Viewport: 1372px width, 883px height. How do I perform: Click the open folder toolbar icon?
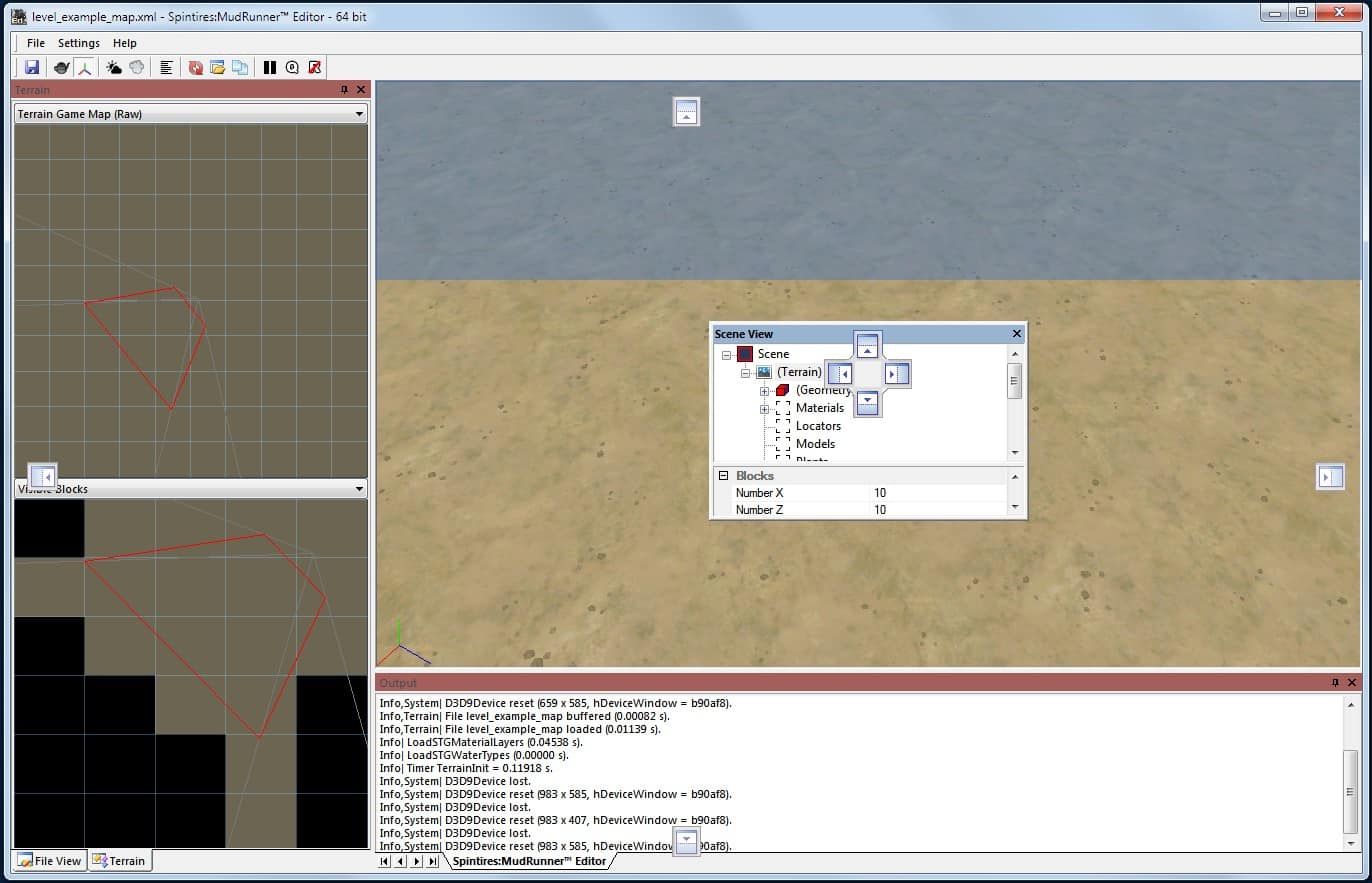point(217,67)
